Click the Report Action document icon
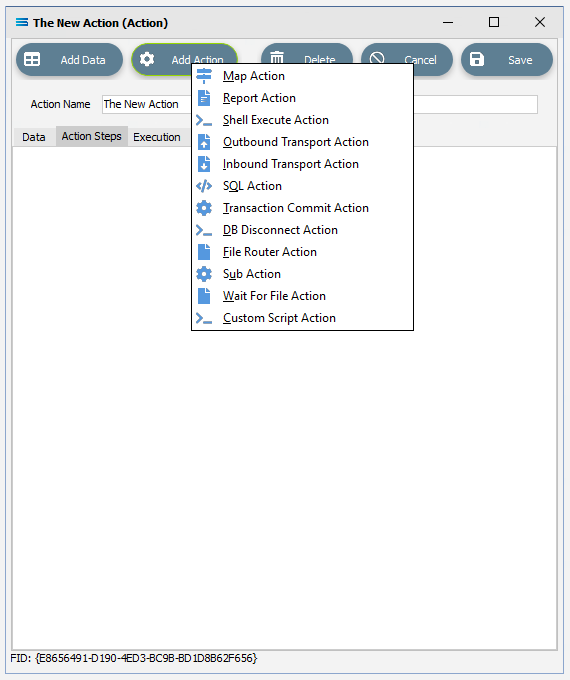 (x=204, y=98)
